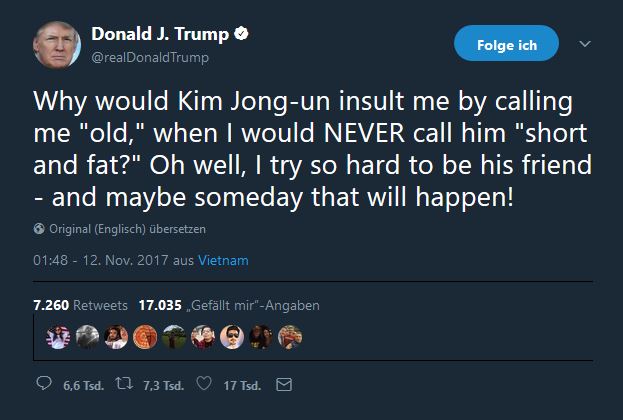Open the "Vietnam" location link
The image size is (623, 420).
click(223, 260)
